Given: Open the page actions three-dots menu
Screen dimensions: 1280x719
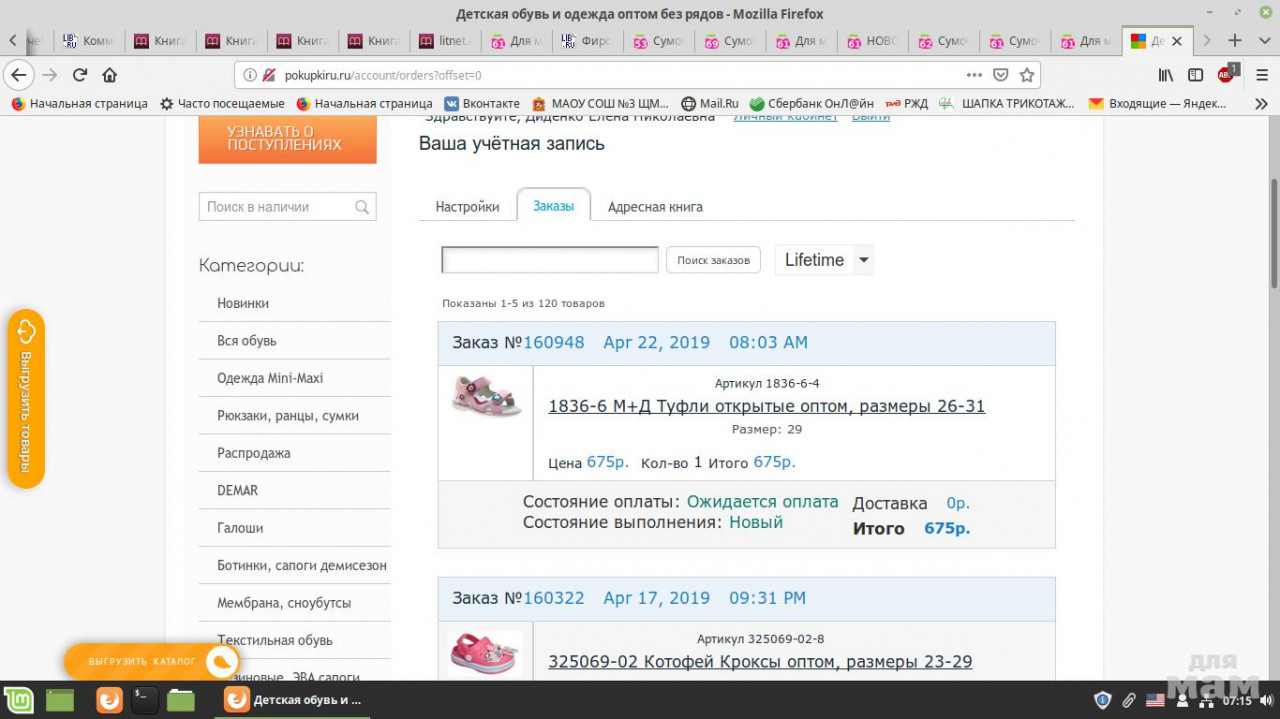Looking at the screenshot, I should coord(974,75).
